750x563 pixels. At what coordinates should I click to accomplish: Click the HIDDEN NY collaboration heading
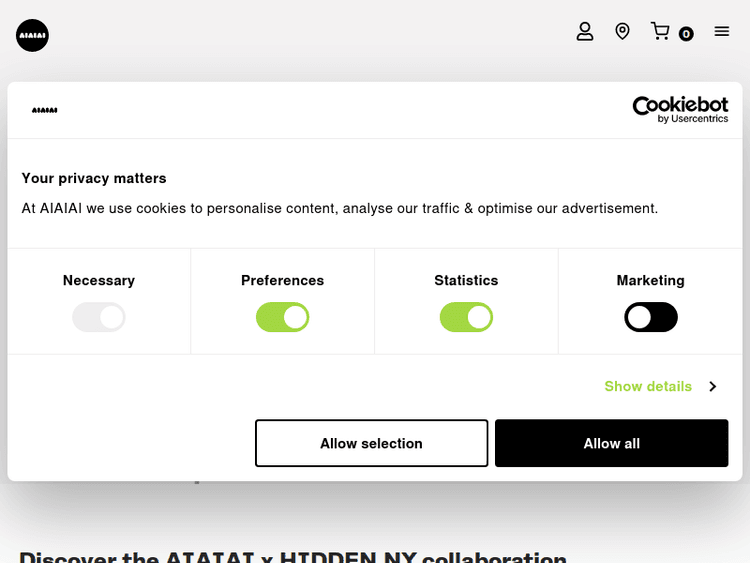[x=293, y=555]
